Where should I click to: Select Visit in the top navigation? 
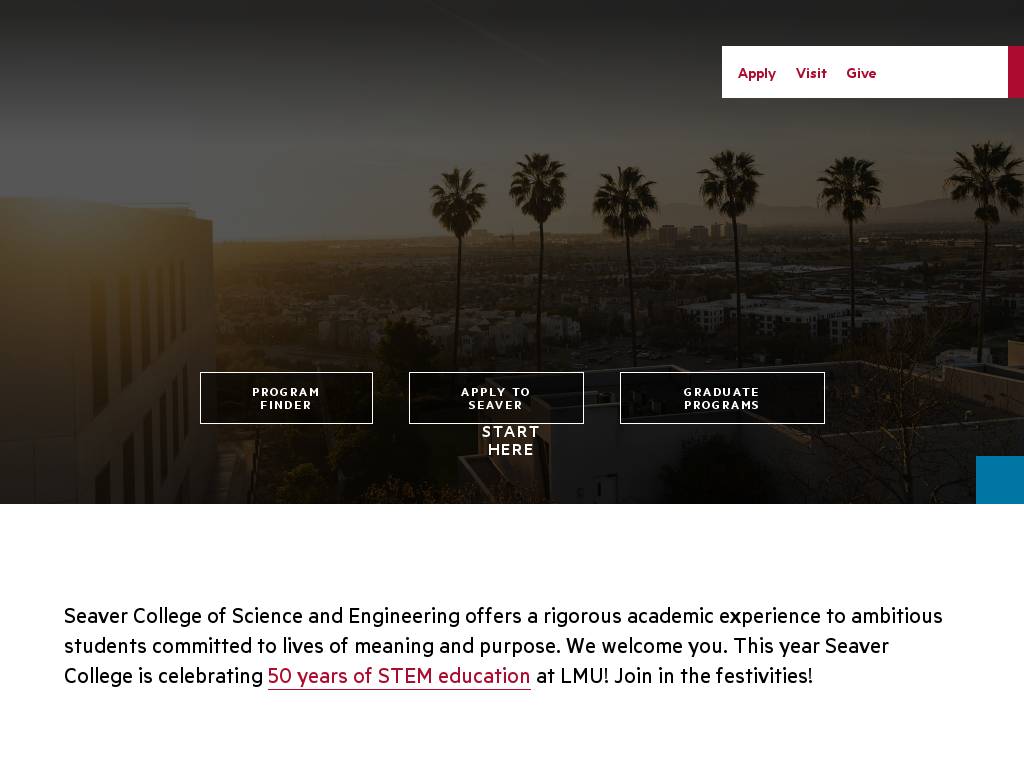tap(811, 73)
